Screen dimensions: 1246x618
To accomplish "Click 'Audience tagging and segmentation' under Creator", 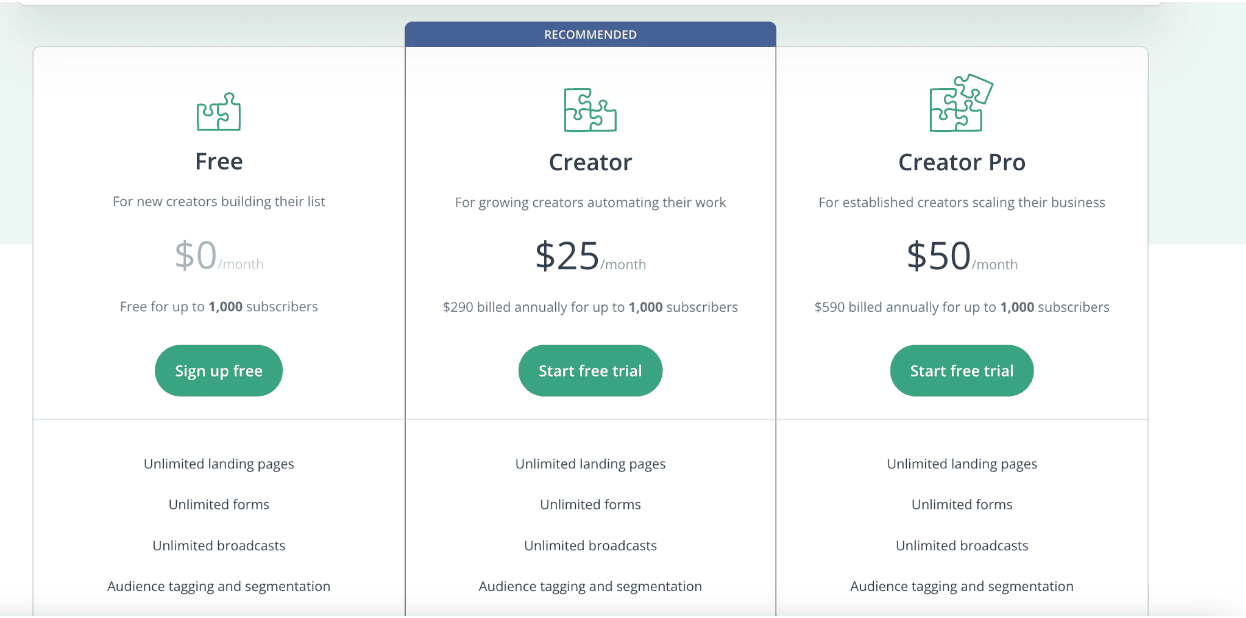I will [590, 587].
